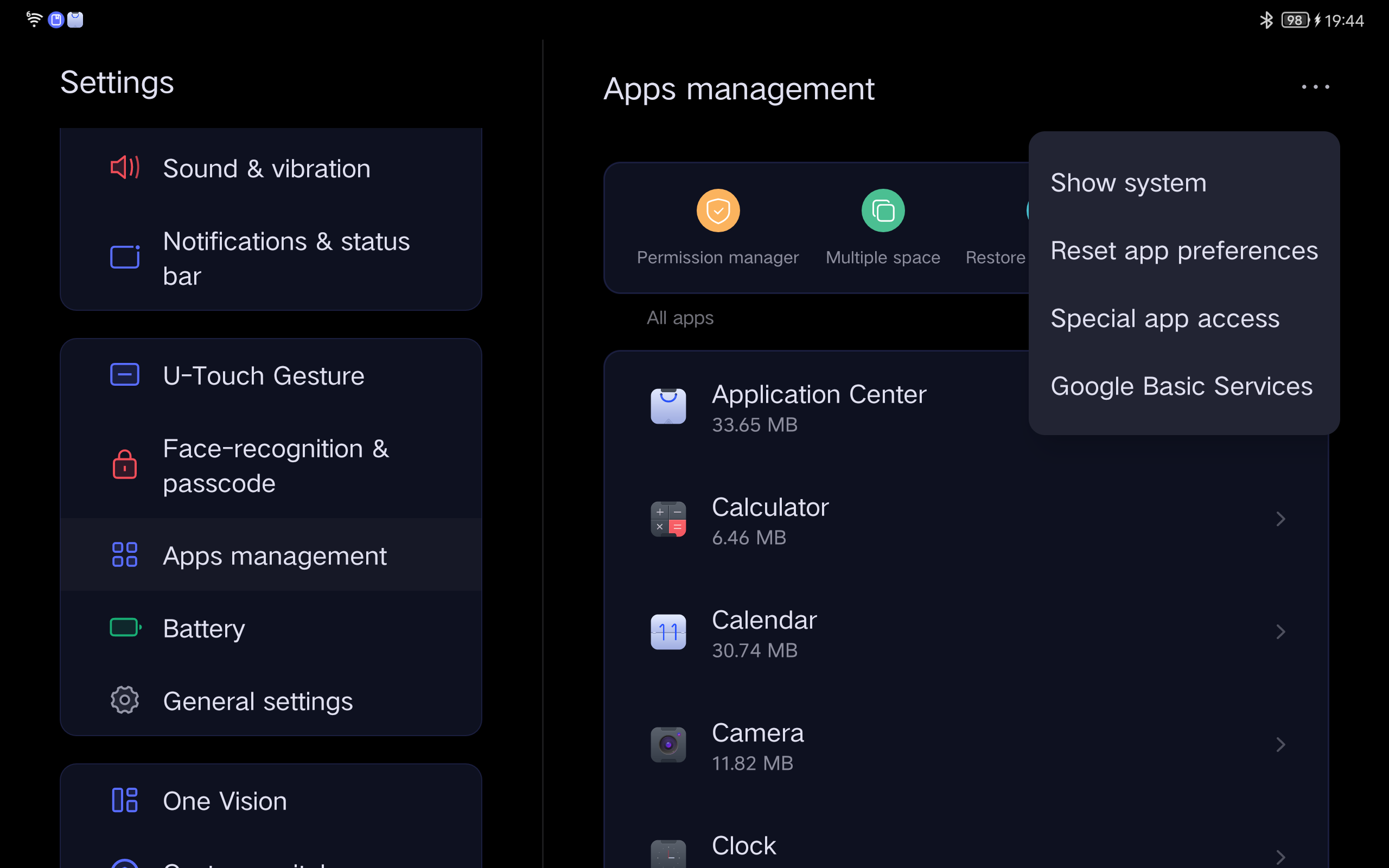Expand Calculator details chevron
This screenshot has width=1389, height=868.
point(1280,520)
